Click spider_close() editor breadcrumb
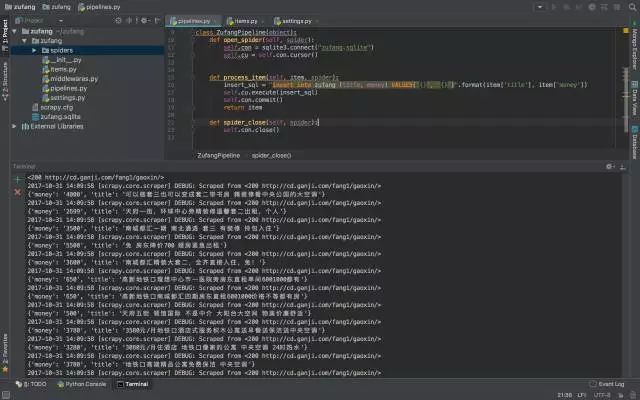640x400 pixels. pyautogui.click(x=271, y=156)
